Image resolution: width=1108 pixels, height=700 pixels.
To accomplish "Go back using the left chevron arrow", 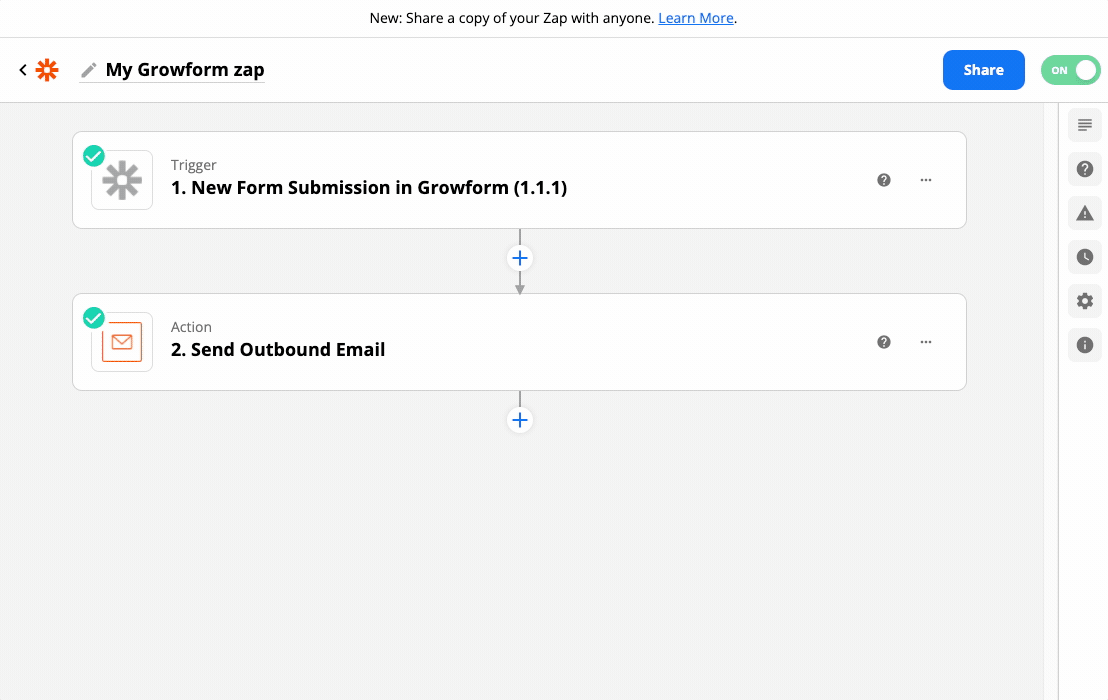I will 23,70.
